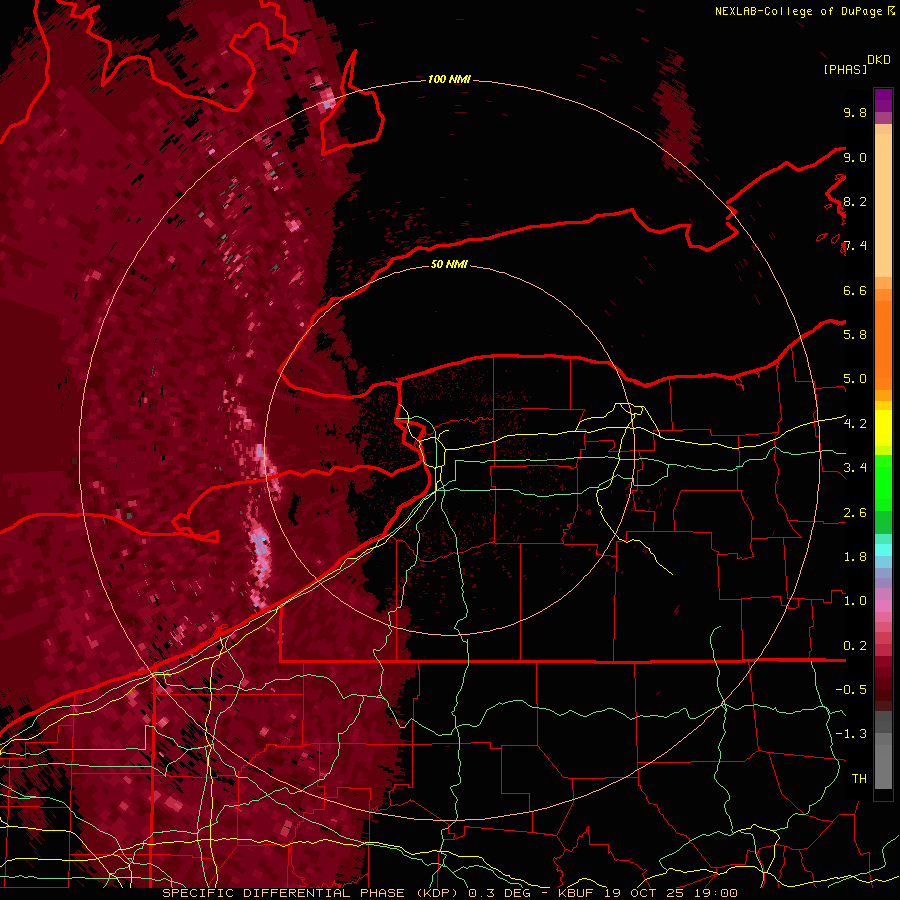Click the 4.2 value on the scale
This screenshot has height=900, width=900.
[855, 424]
